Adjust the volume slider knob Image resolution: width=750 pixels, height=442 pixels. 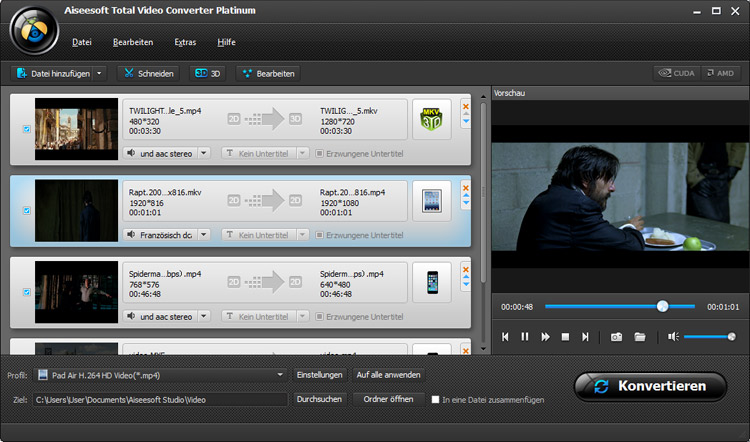[x=731, y=337]
